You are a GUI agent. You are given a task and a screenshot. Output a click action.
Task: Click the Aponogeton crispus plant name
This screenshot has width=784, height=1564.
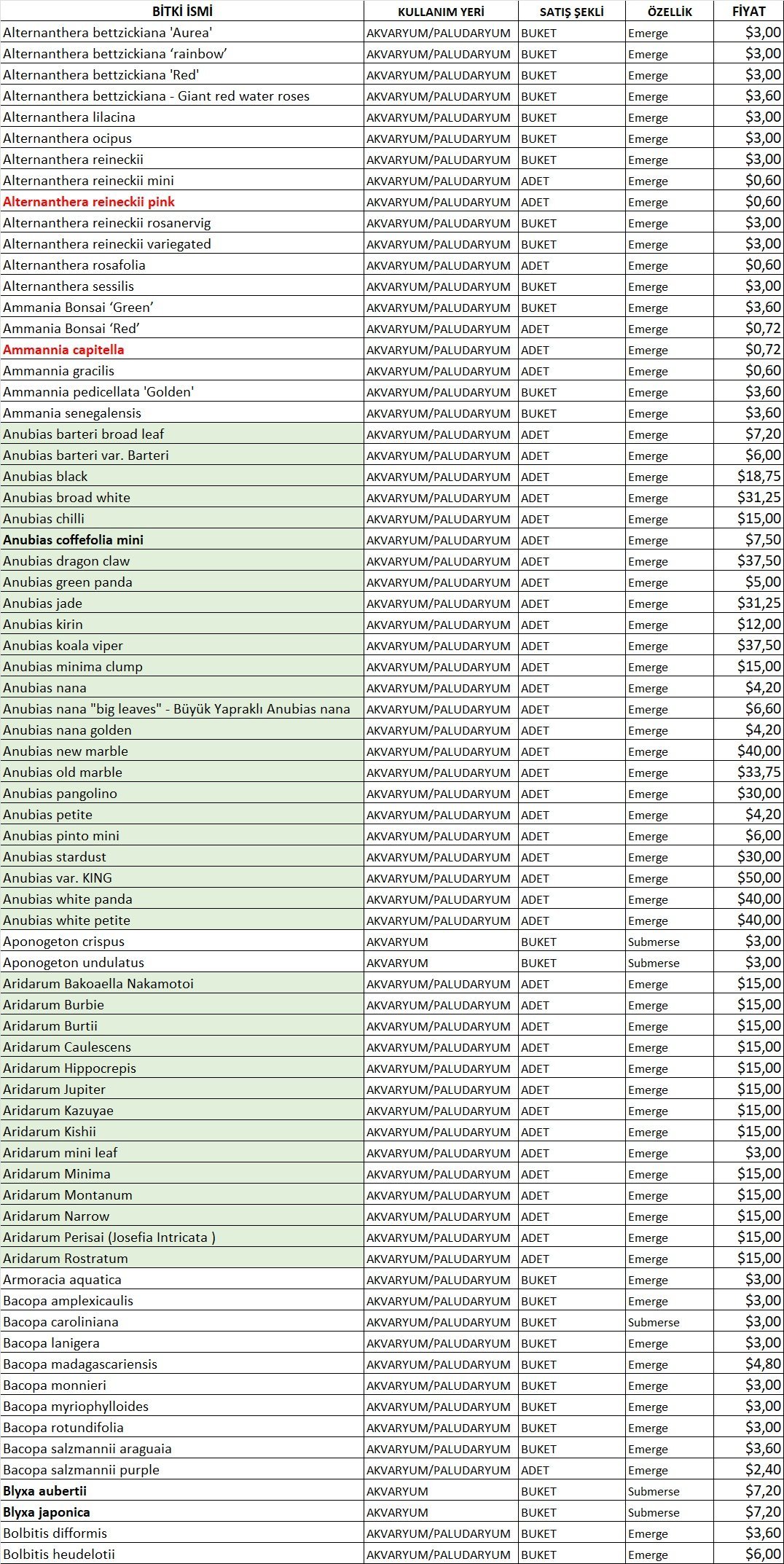(x=63, y=942)
